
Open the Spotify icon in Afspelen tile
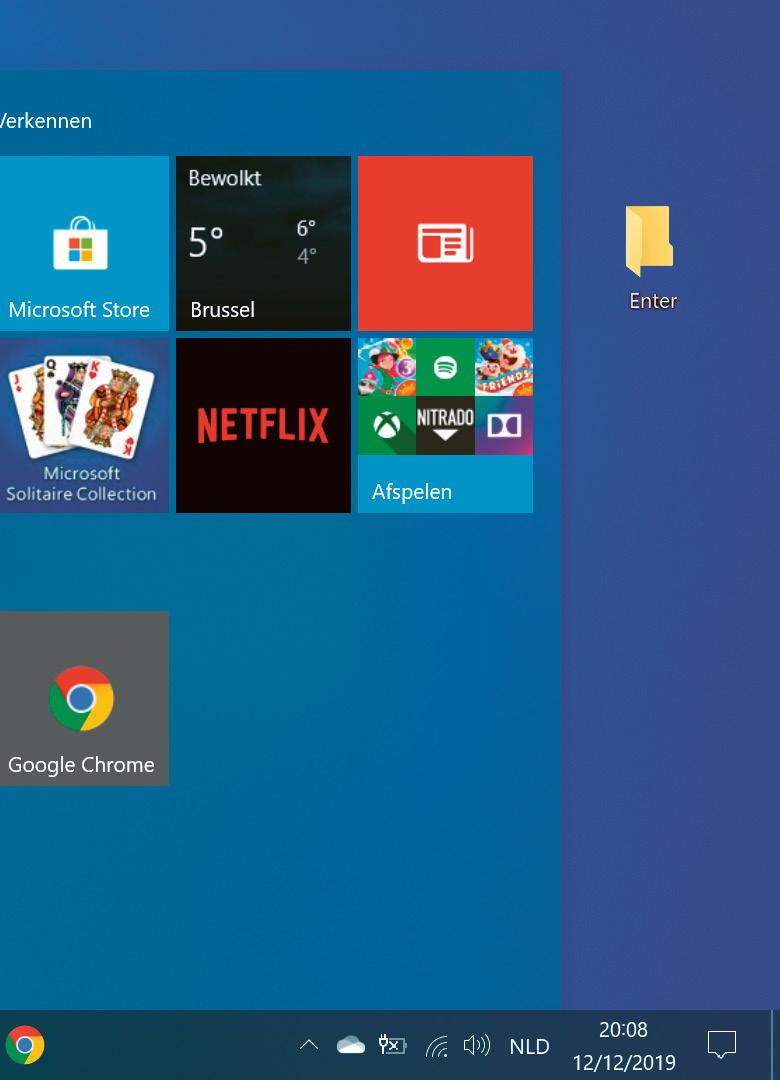(x=445, y=367)
